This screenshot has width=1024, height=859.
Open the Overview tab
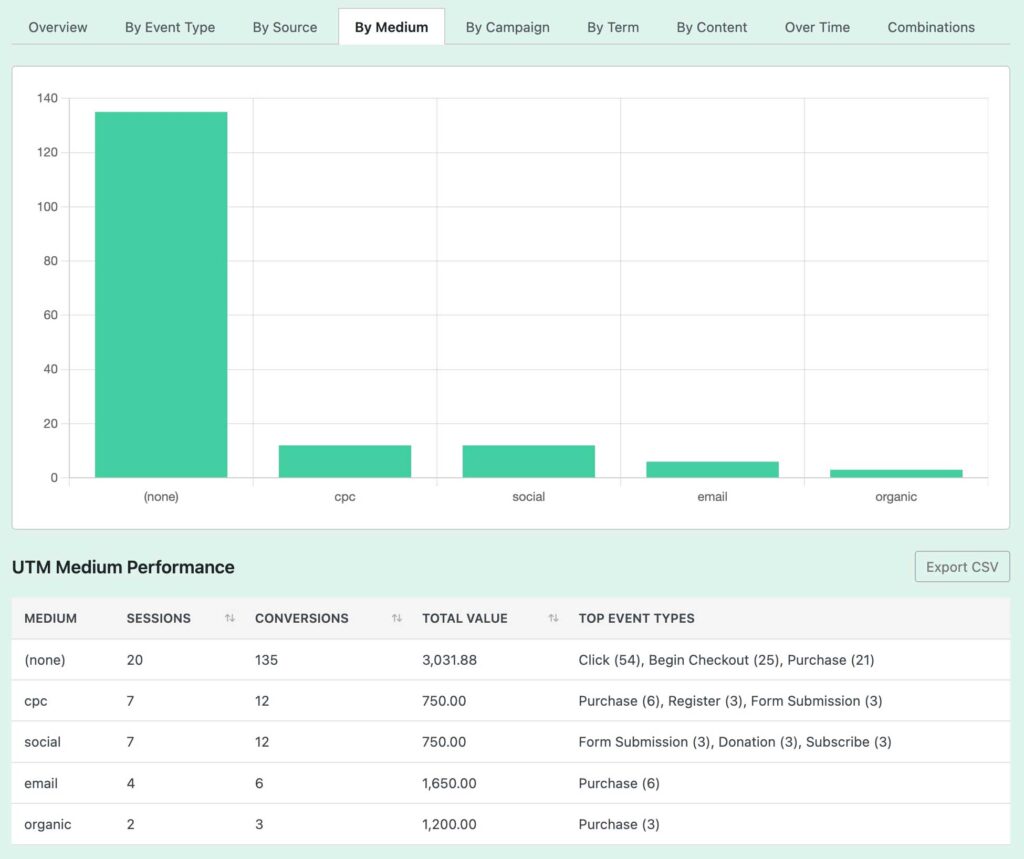click(57, 27)
